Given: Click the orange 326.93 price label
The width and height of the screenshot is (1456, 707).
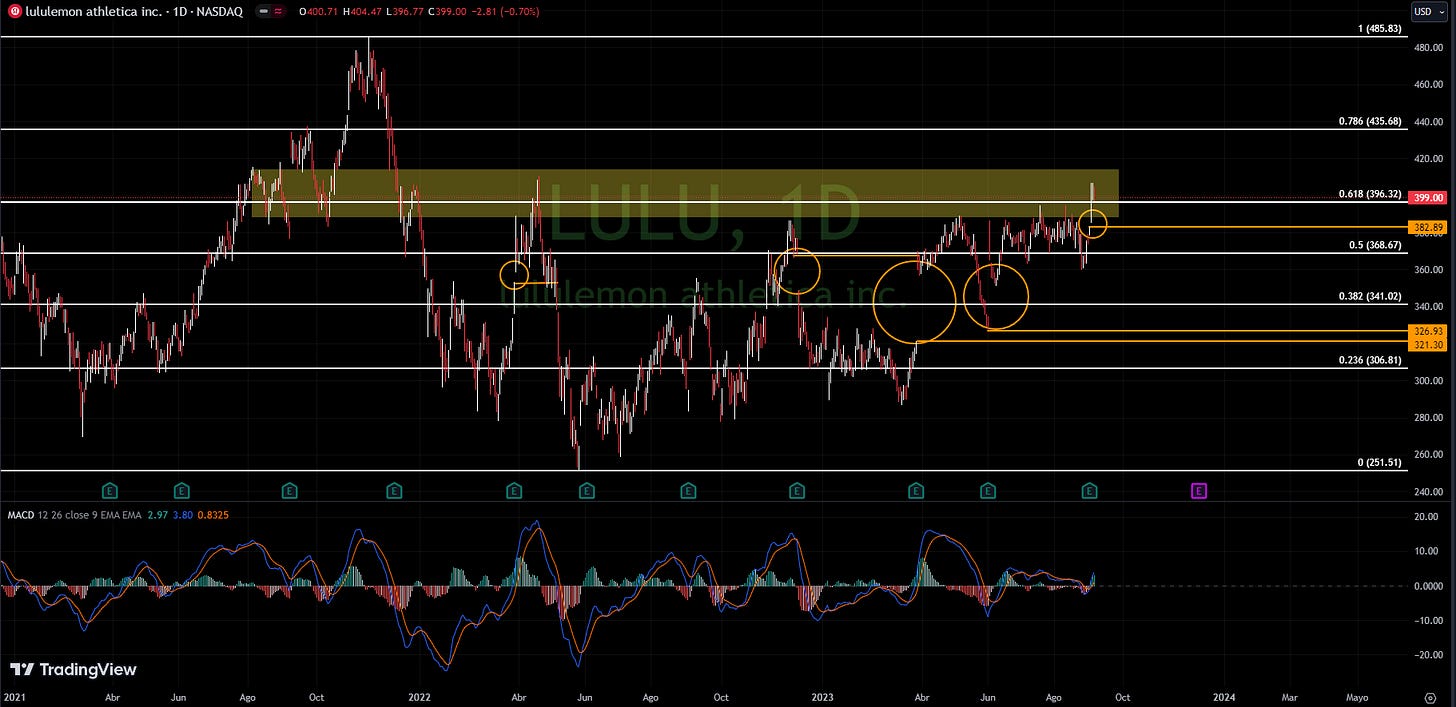Looking at the screenshot, I should click(x=1428, y=331).
